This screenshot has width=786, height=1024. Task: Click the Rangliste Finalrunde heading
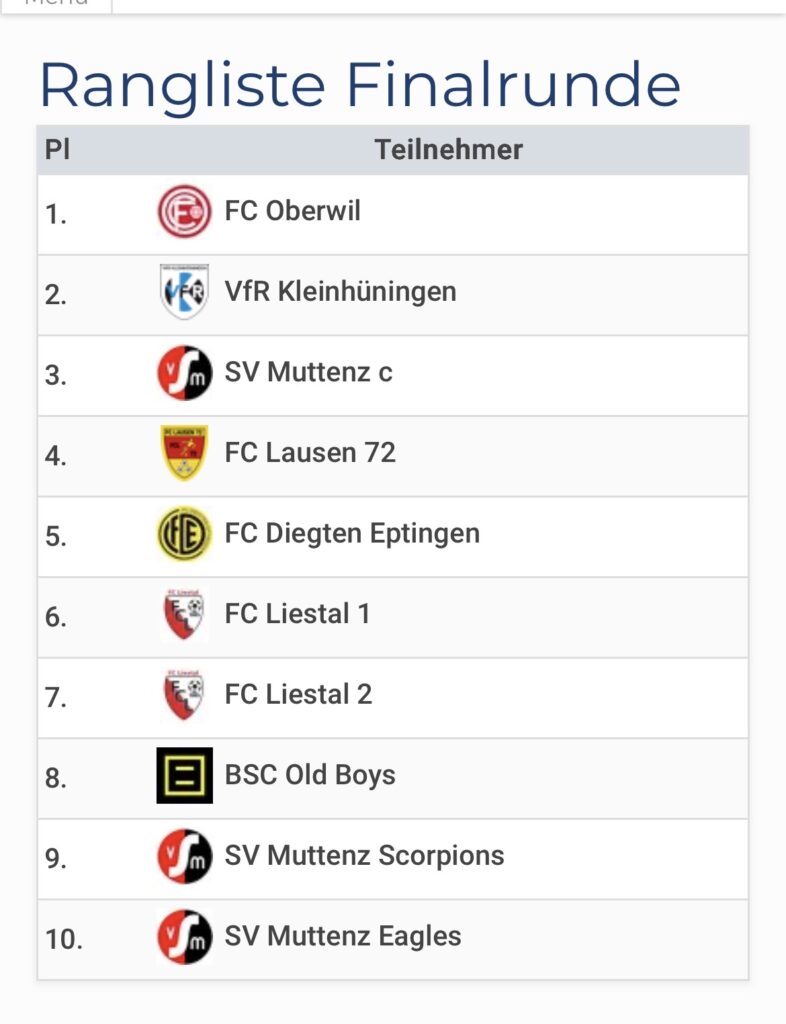coord(360,86)
